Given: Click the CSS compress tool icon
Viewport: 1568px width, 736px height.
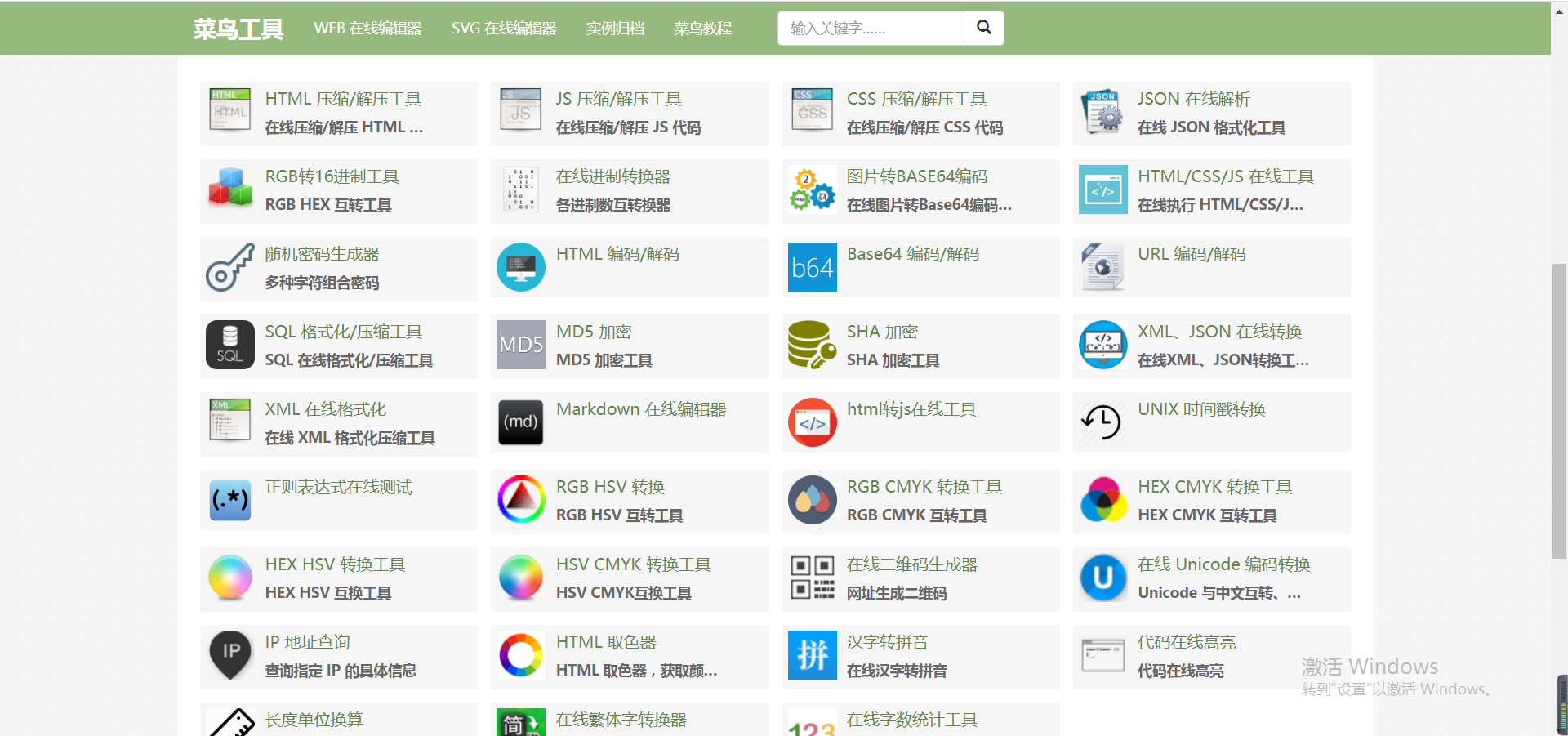Looking at the screenshot, I should click(812, 110).
